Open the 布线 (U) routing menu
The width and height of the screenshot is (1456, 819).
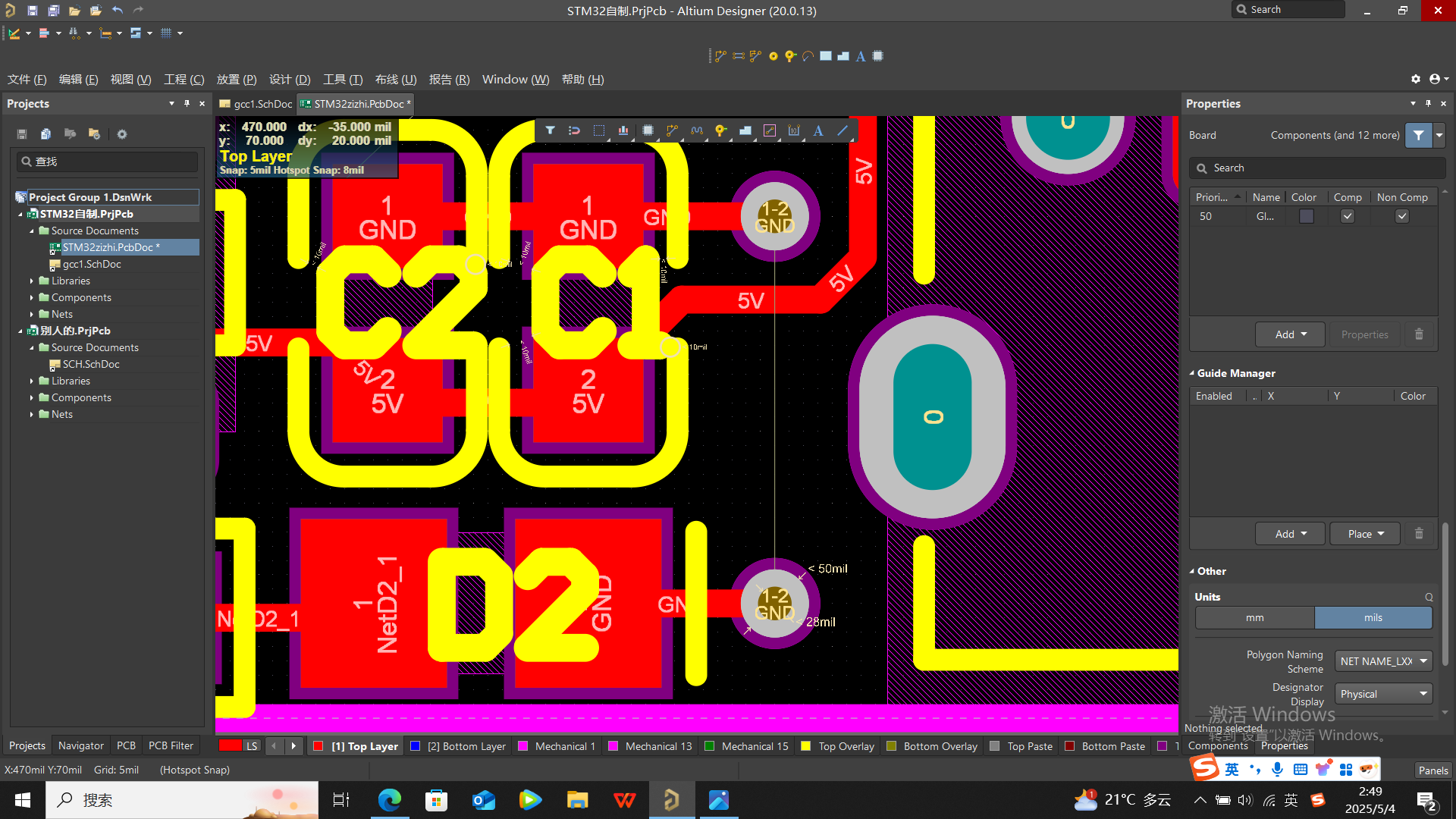pos(395,80)
